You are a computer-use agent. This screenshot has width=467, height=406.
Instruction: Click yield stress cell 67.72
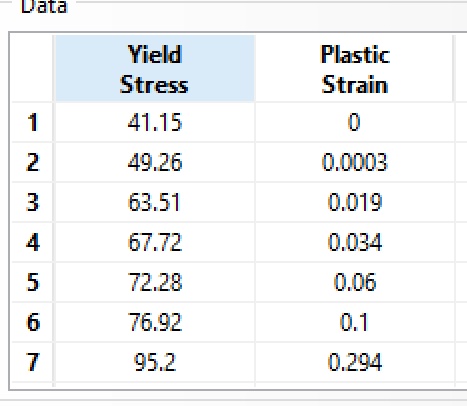pos(155,242)
